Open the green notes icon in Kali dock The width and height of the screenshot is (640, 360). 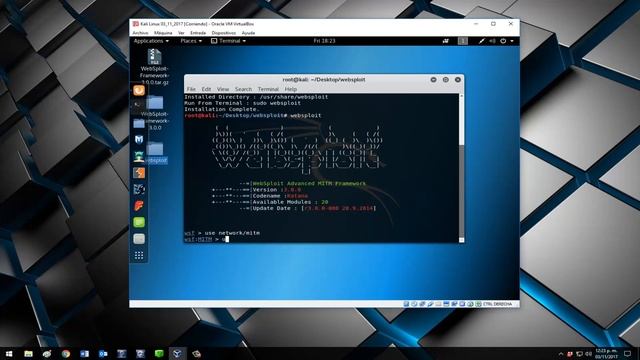[139, 222]
